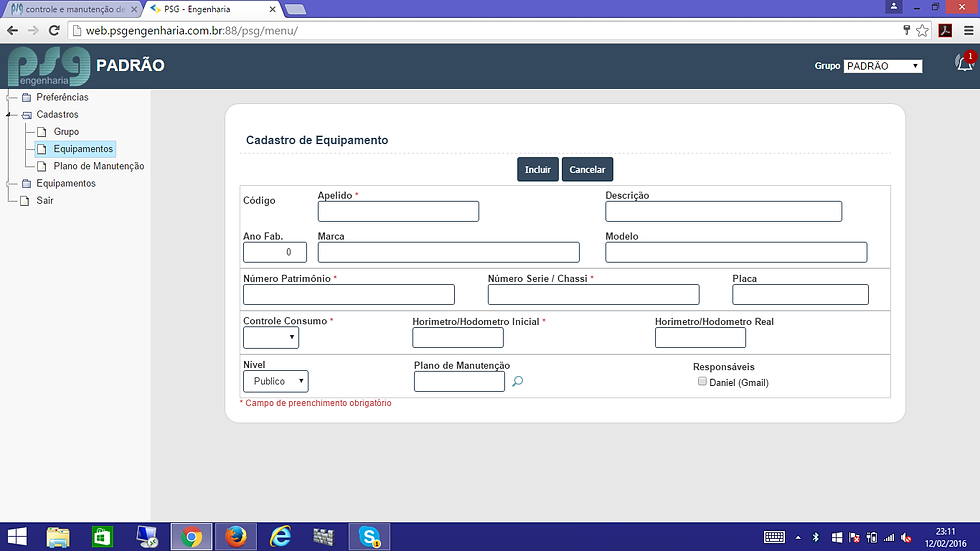Viewport: 980px width, 551px height.
Task: Click the Plano de Manutenção text field
Action: coord(459,381)
